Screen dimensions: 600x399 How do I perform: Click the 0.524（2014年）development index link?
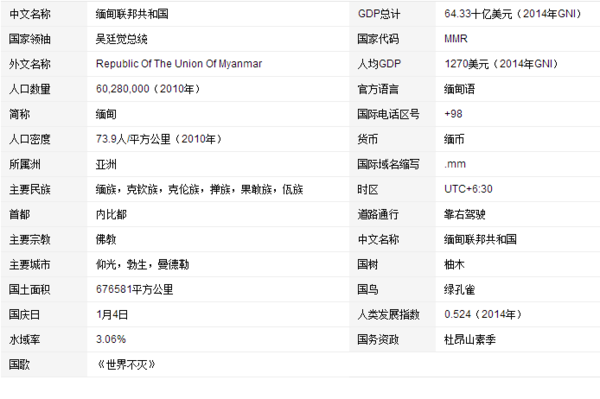pyautogui.click(x=483, y=314)
